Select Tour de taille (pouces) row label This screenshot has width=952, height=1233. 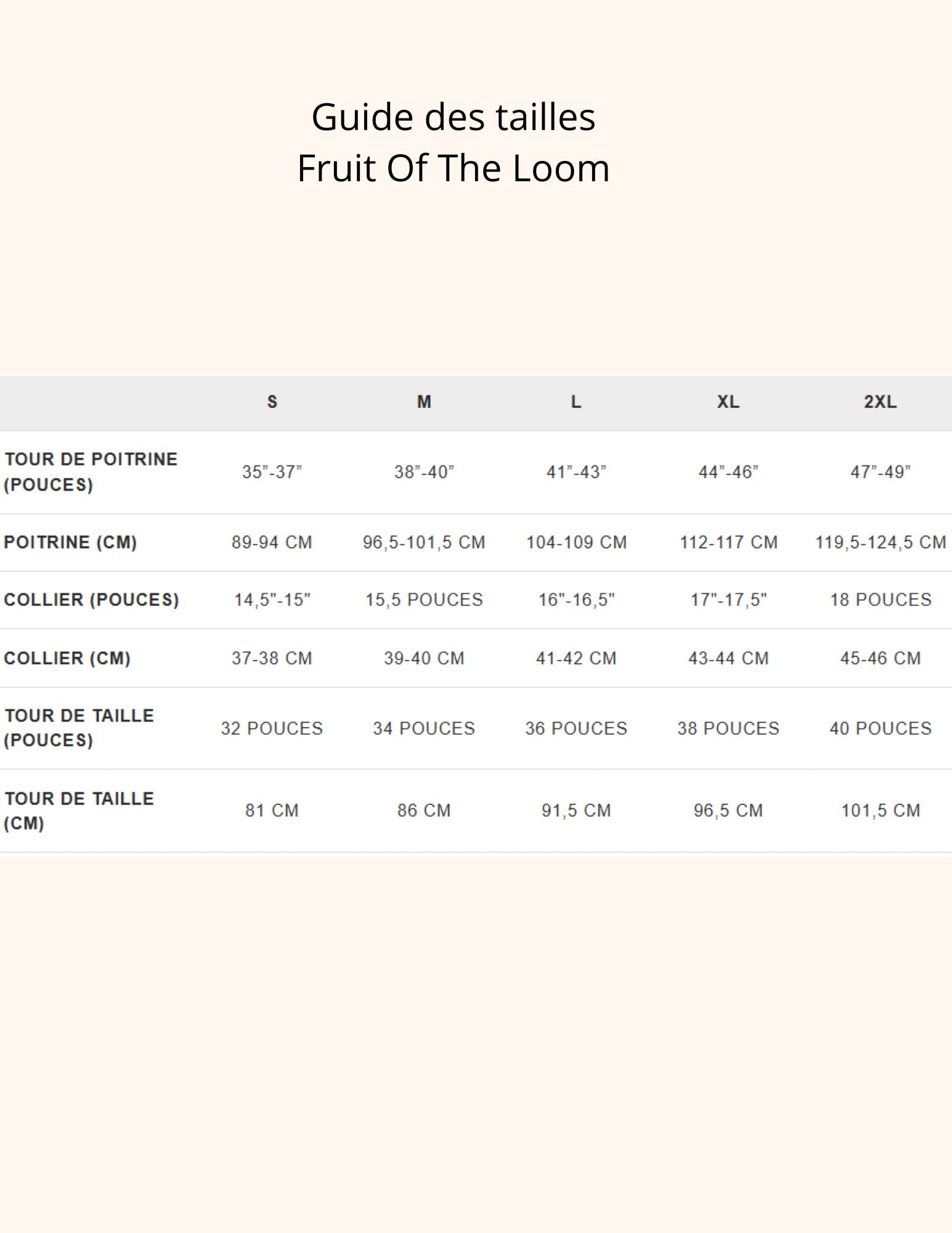[79, 727]
